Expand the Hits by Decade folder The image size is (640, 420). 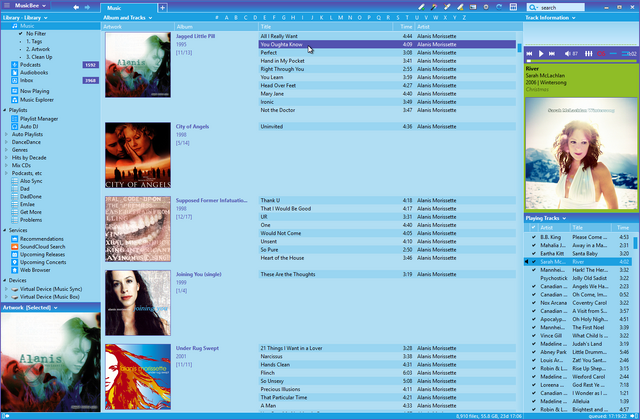[6, 158]
